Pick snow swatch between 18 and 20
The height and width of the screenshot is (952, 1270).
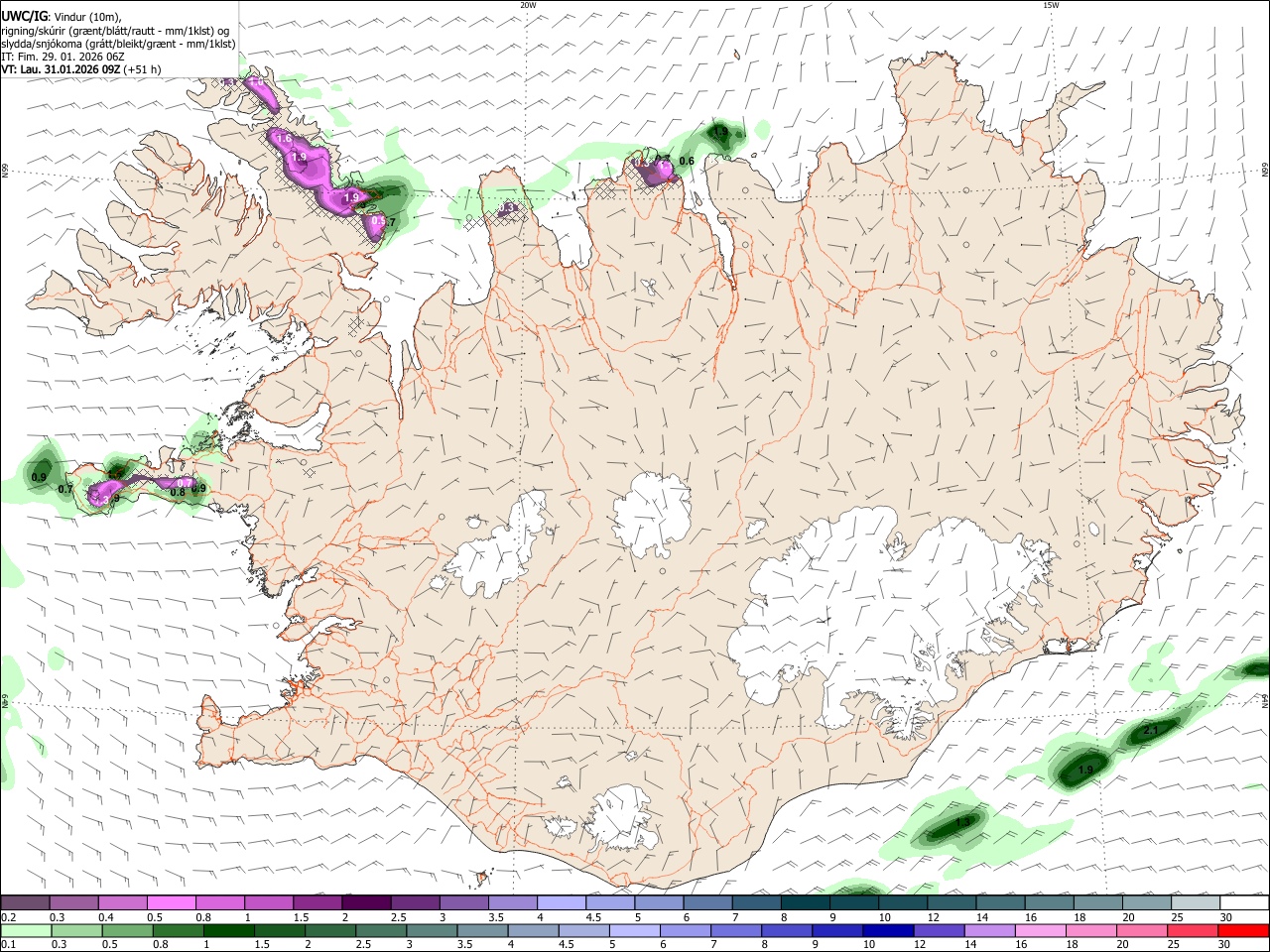[x=1098, y=902]
